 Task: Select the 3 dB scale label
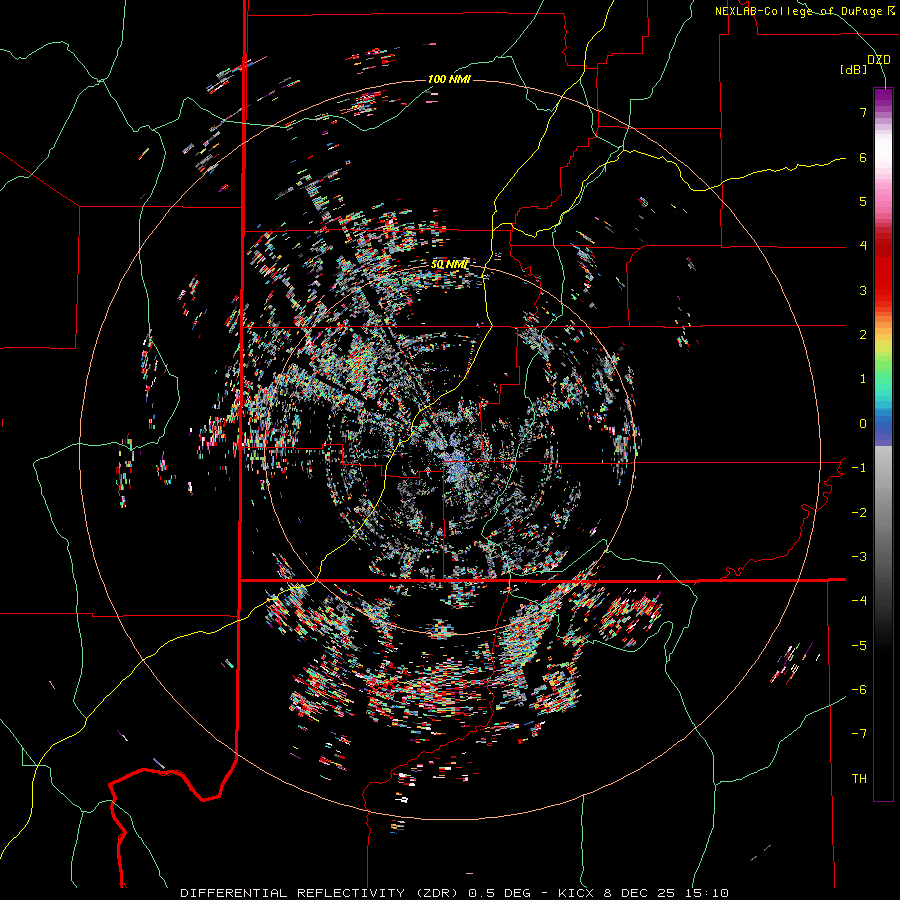[x=863, y=290]
